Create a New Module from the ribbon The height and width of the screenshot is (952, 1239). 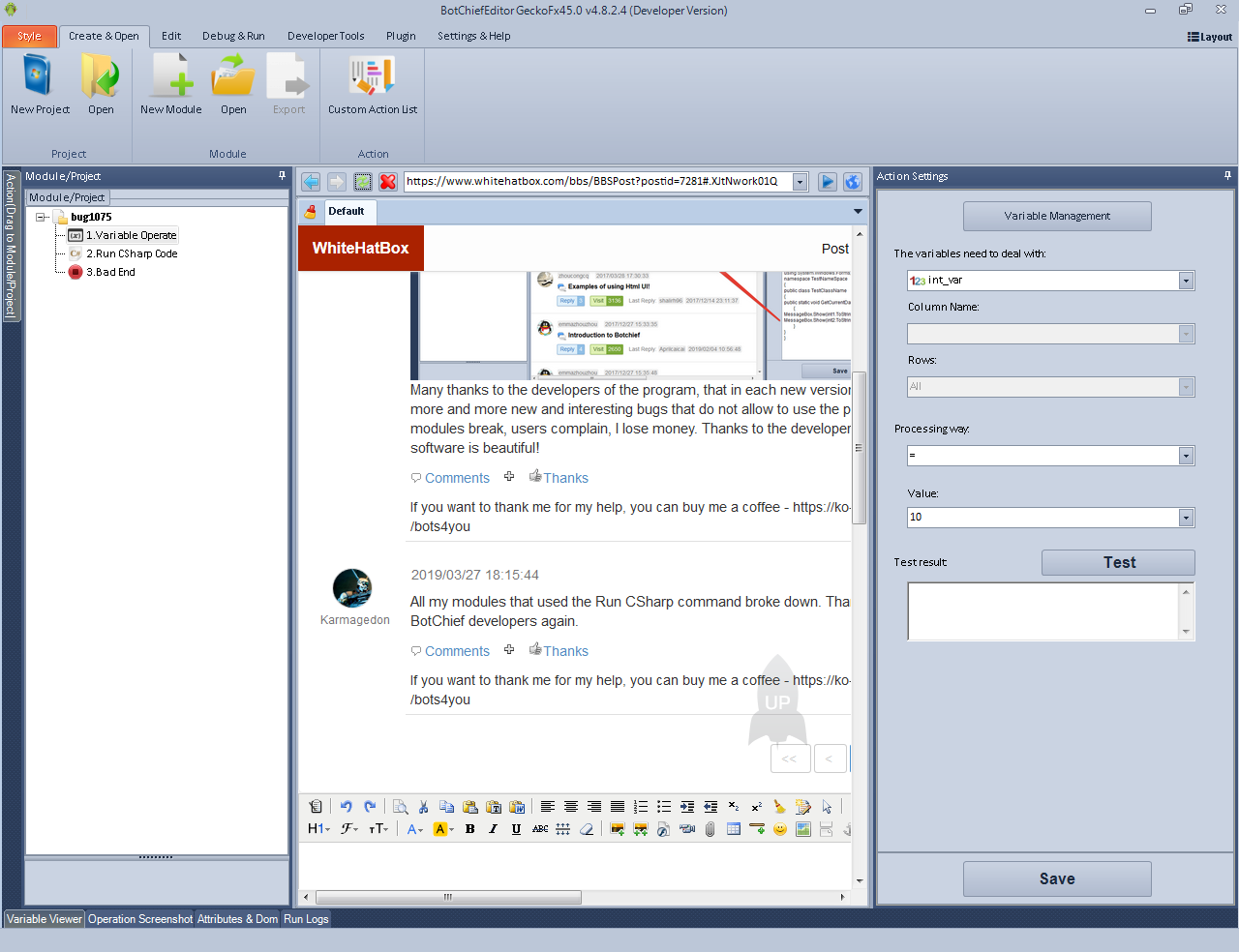point(171,77)
